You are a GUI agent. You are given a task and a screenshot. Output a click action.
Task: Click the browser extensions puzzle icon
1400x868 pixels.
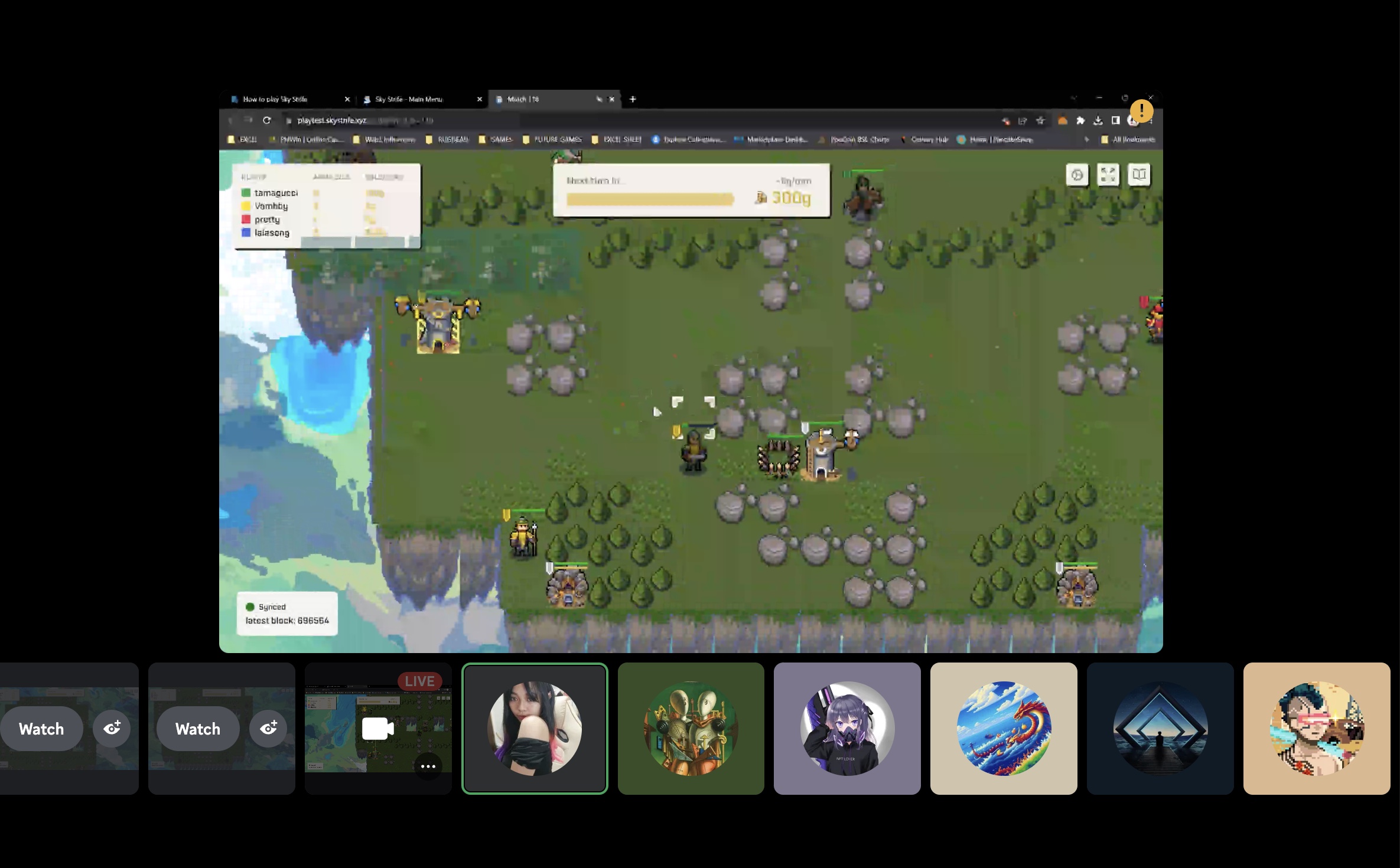(x=1080, y=120)
